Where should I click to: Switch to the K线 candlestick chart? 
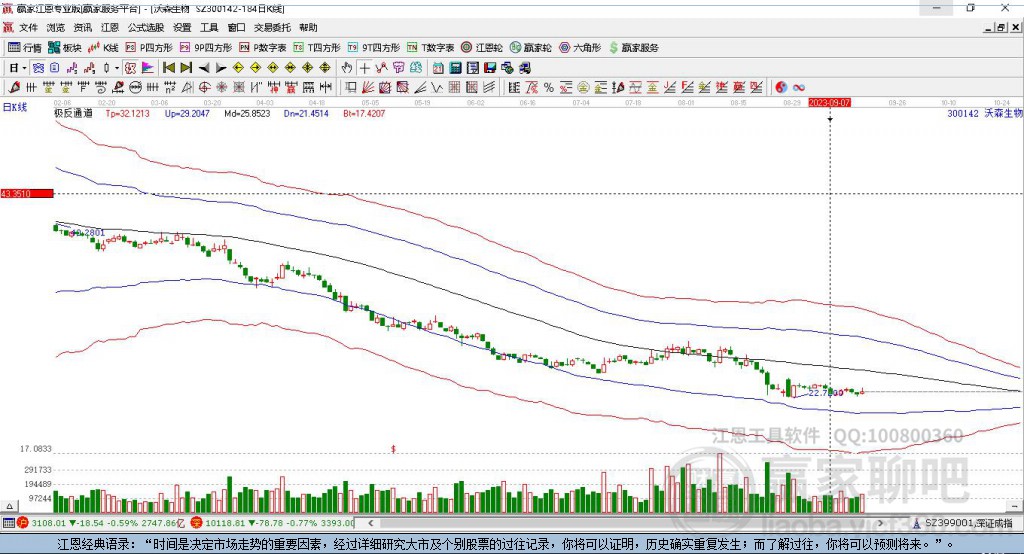[104, 48]
